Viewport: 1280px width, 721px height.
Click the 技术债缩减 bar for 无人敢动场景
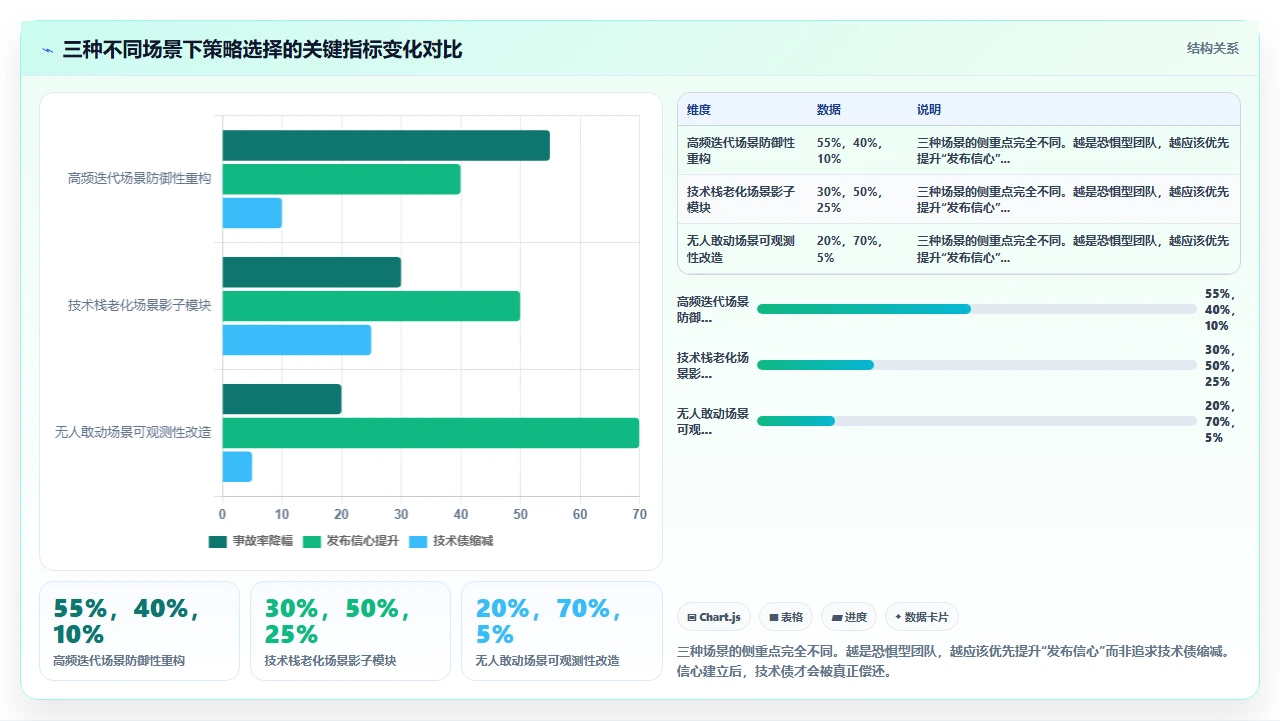coord(237,467)
